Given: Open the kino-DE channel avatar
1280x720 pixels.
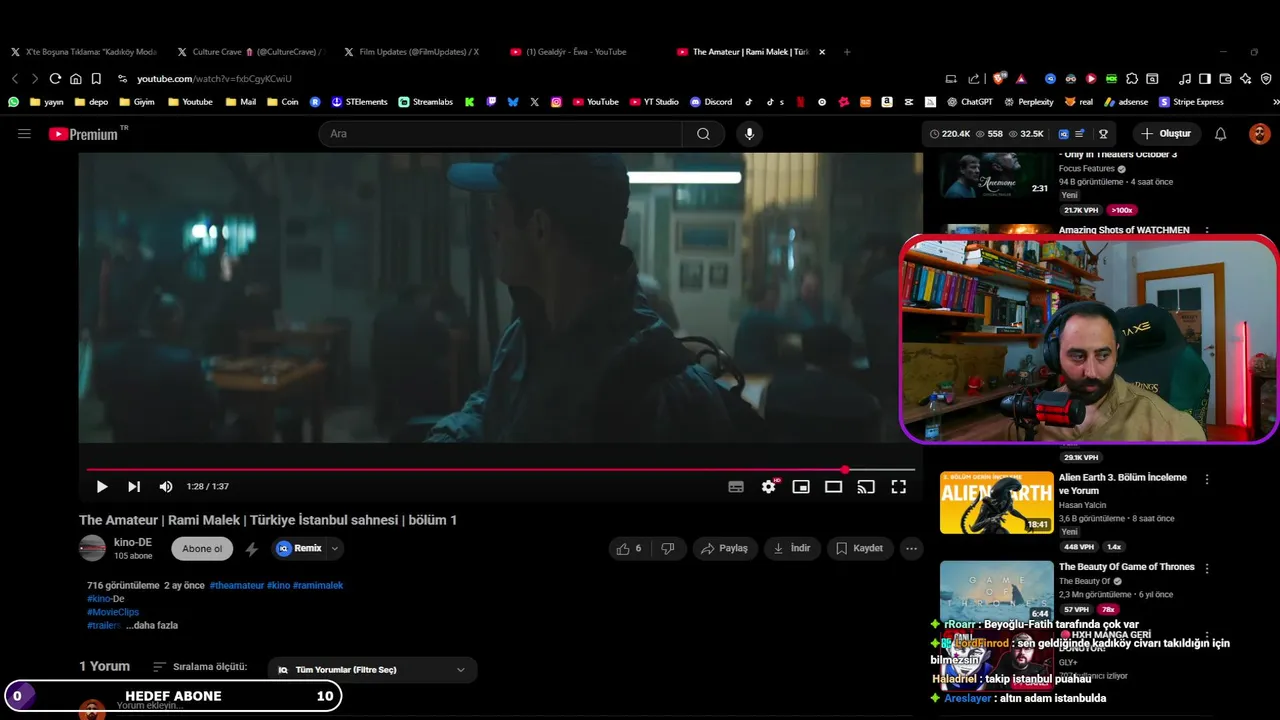Looking at the screenshot, I should click(x=92, y=548).
